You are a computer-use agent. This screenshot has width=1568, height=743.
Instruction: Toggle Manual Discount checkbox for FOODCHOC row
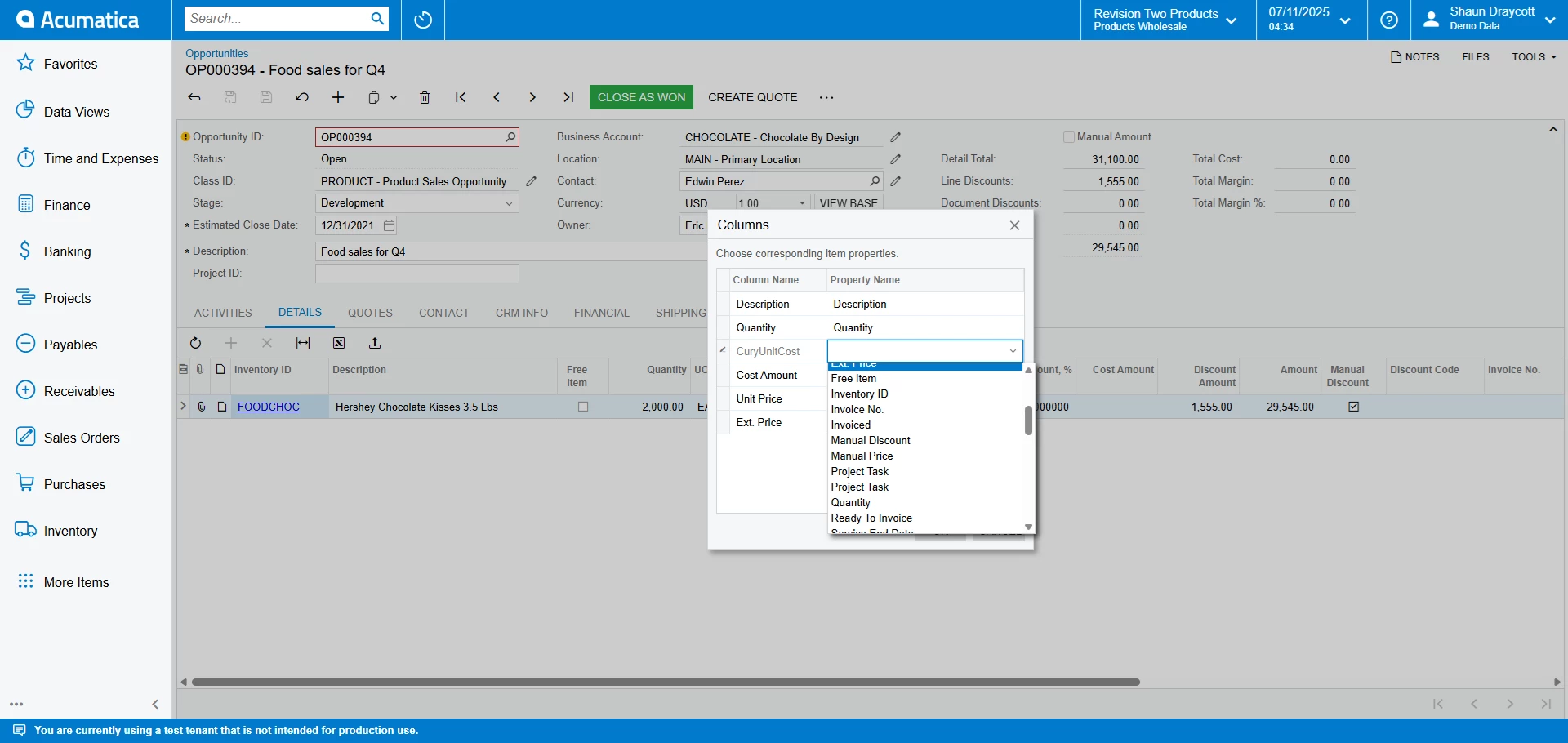pyautogui.click(x=1354, y=407)
